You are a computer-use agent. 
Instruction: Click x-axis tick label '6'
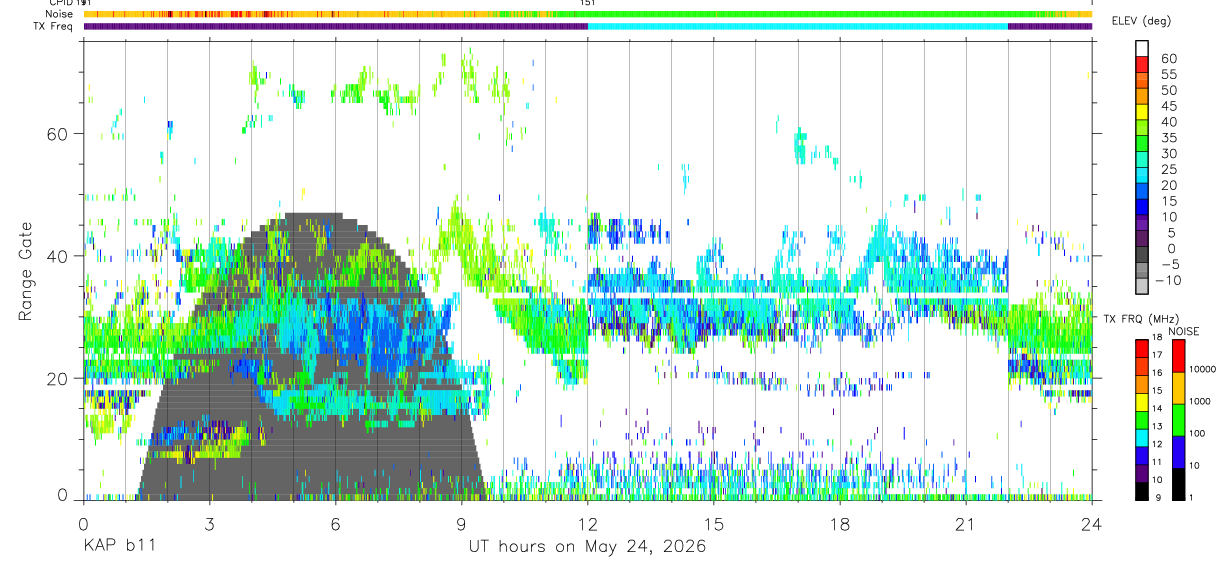335,525
